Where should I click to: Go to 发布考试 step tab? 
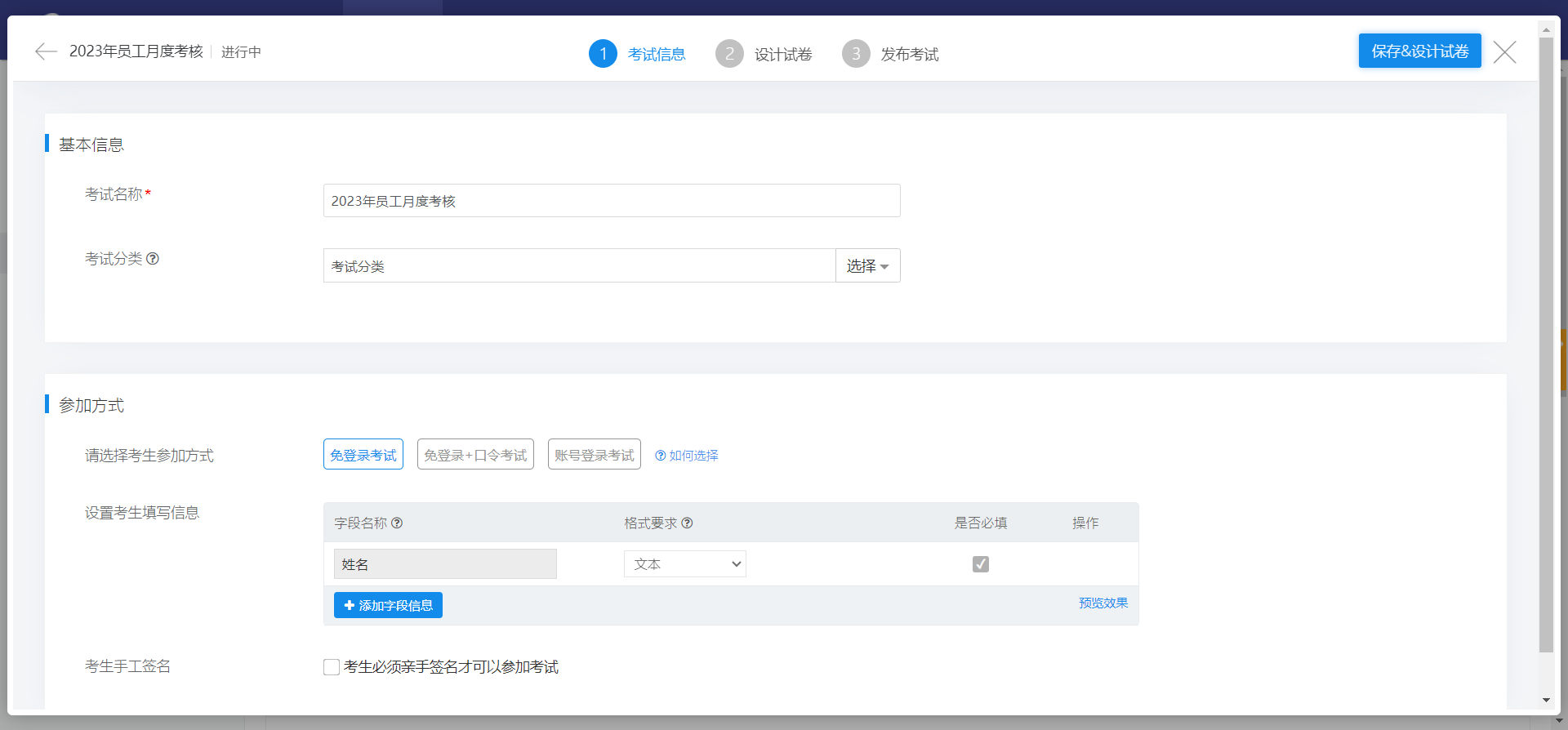tap(909, 55)
